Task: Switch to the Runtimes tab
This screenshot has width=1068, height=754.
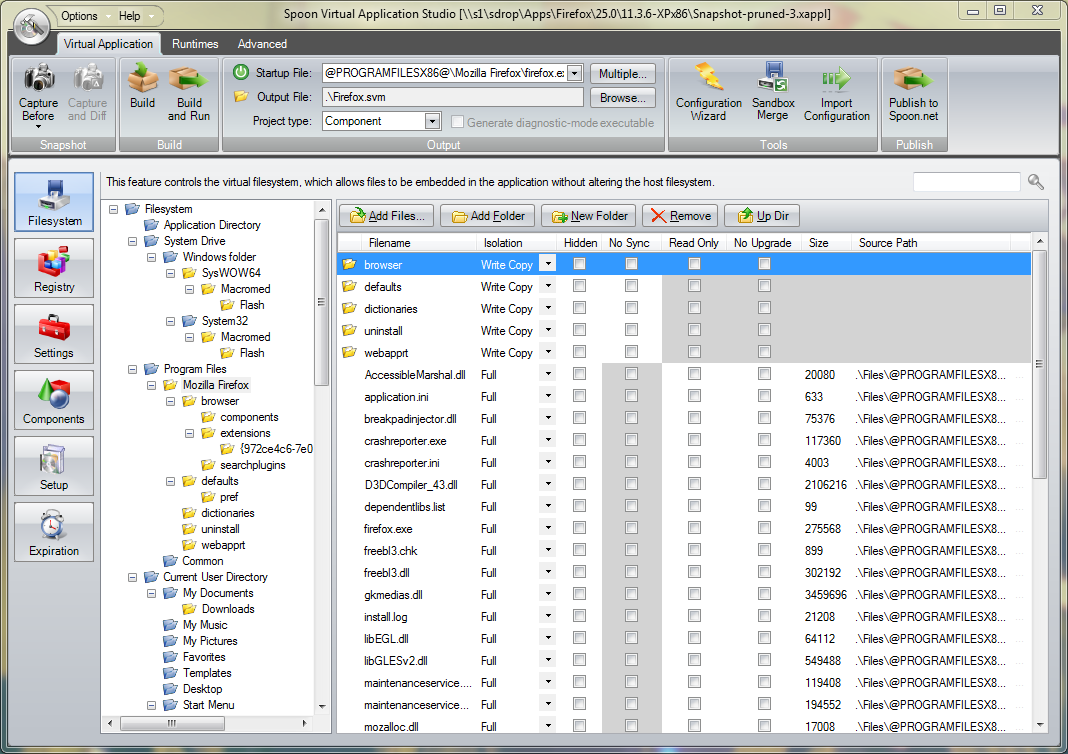Action: 195,44
